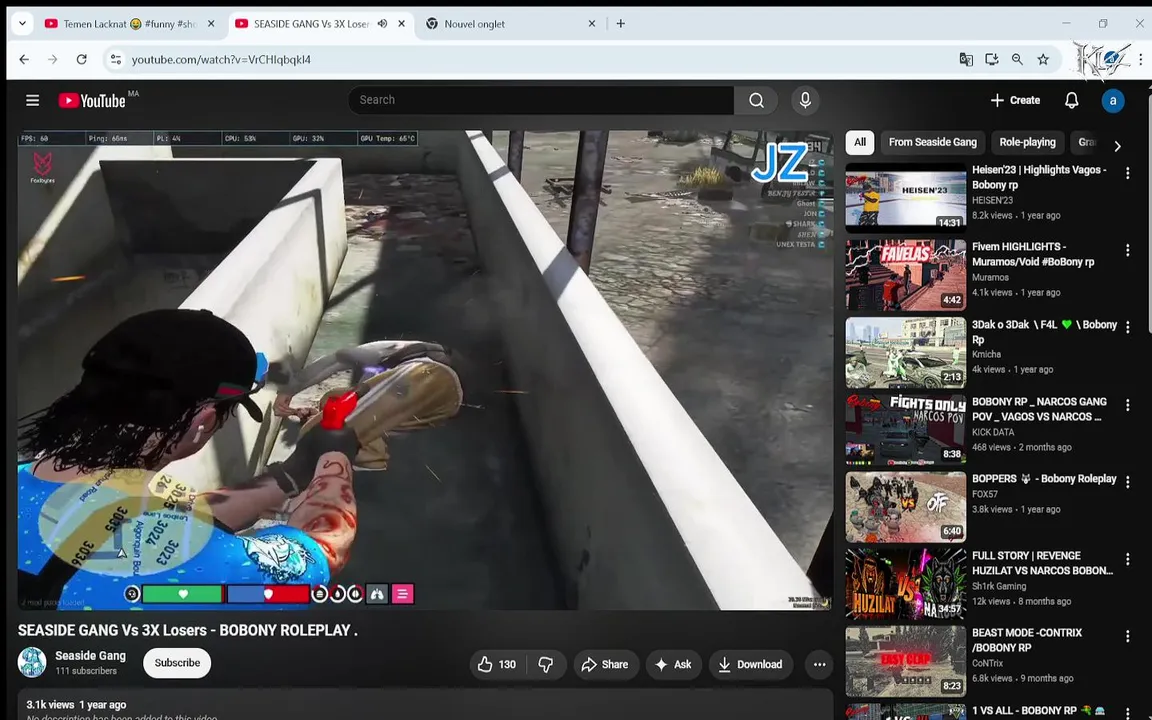Close the Temen Lacknat tab
The width and height of the screenshot is (1152, 720).
point(211,24)
